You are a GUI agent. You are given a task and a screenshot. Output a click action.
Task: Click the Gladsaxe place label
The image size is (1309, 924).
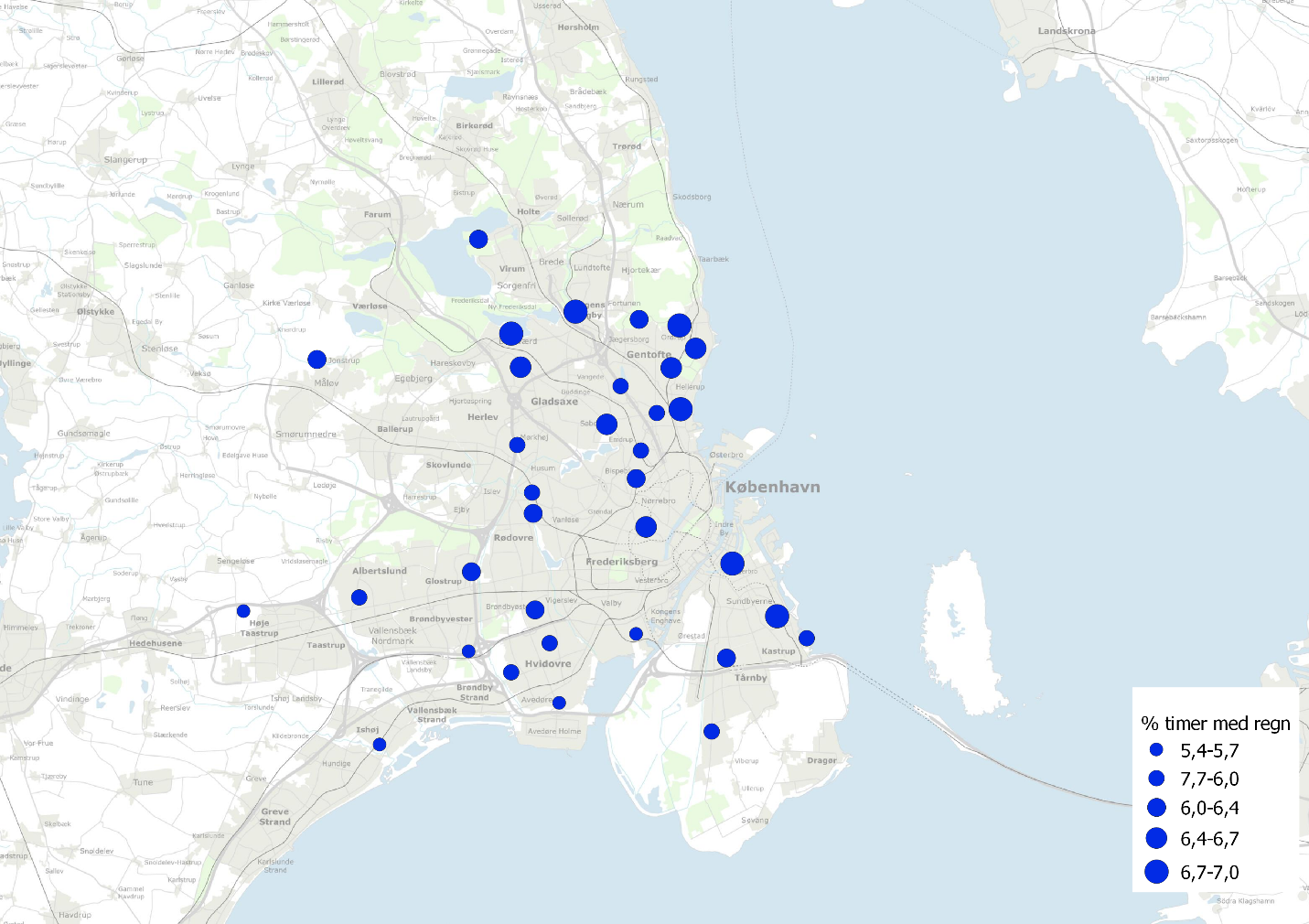click(554, 402)
